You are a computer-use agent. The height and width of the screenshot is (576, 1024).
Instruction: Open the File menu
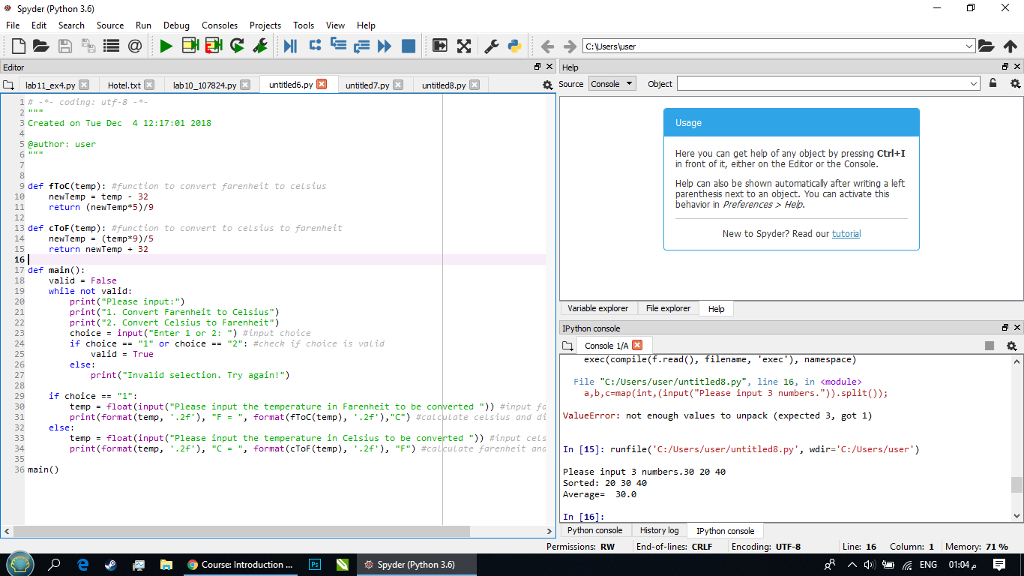13,25
